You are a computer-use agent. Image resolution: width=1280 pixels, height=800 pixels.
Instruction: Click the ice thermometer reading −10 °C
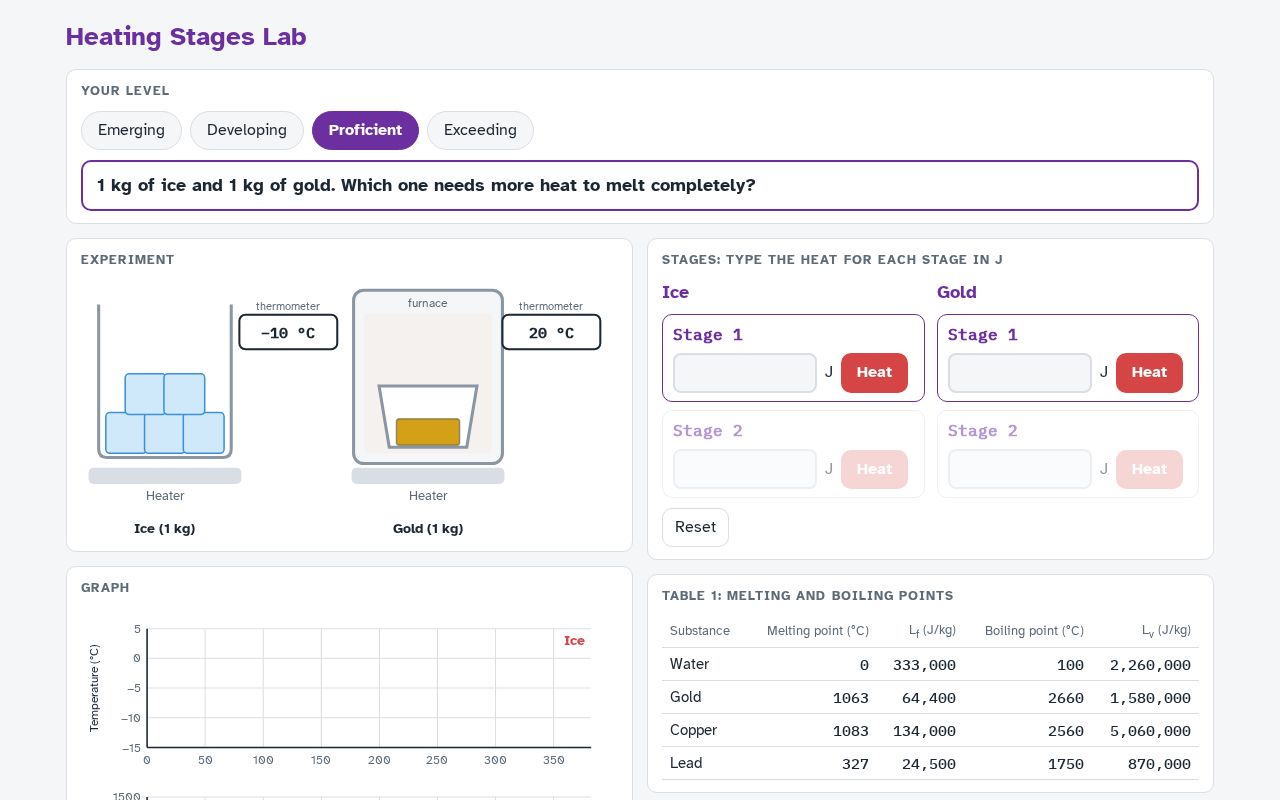click(x=288, y=332)
